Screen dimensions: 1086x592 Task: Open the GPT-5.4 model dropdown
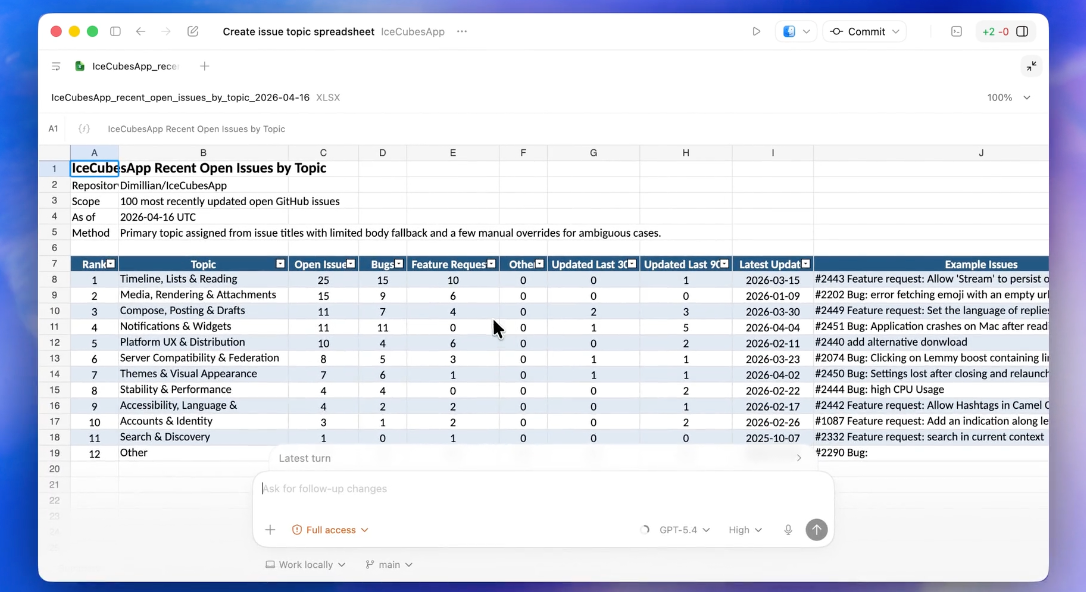tap(684, 530)
